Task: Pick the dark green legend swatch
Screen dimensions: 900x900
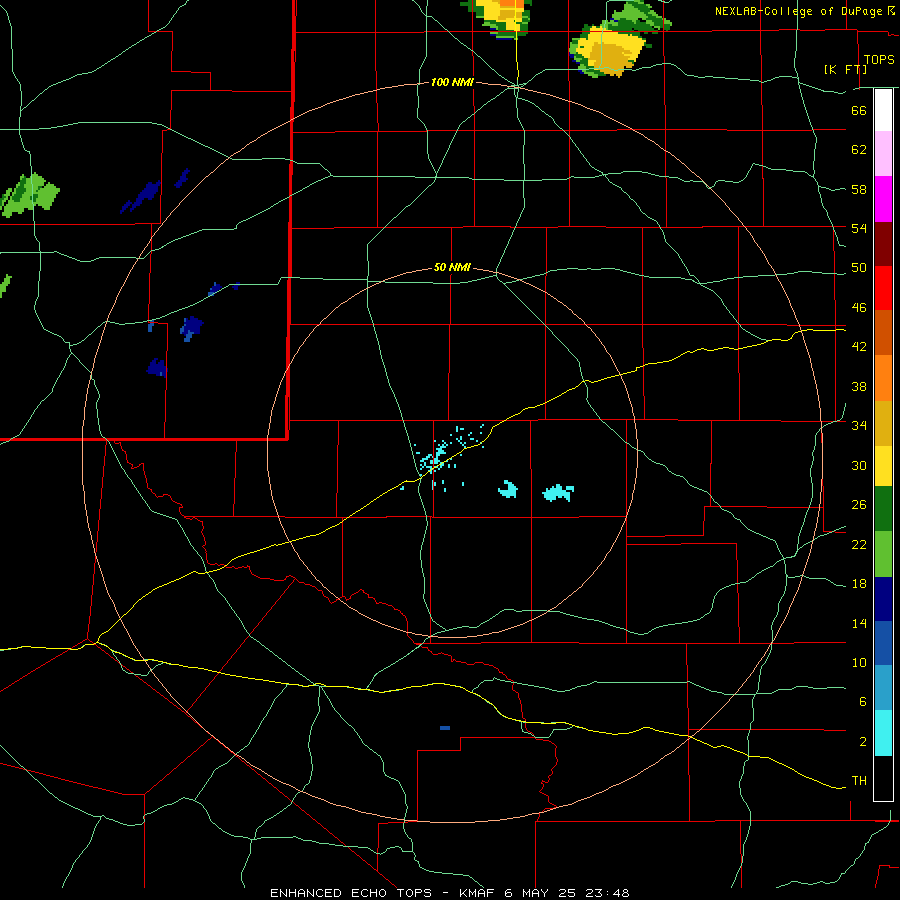Action: [883, 509]
